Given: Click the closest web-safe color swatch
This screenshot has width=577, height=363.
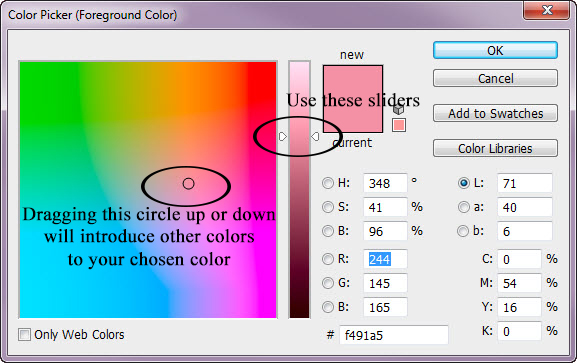Looking at the screenshot, I should click(399, 125).
